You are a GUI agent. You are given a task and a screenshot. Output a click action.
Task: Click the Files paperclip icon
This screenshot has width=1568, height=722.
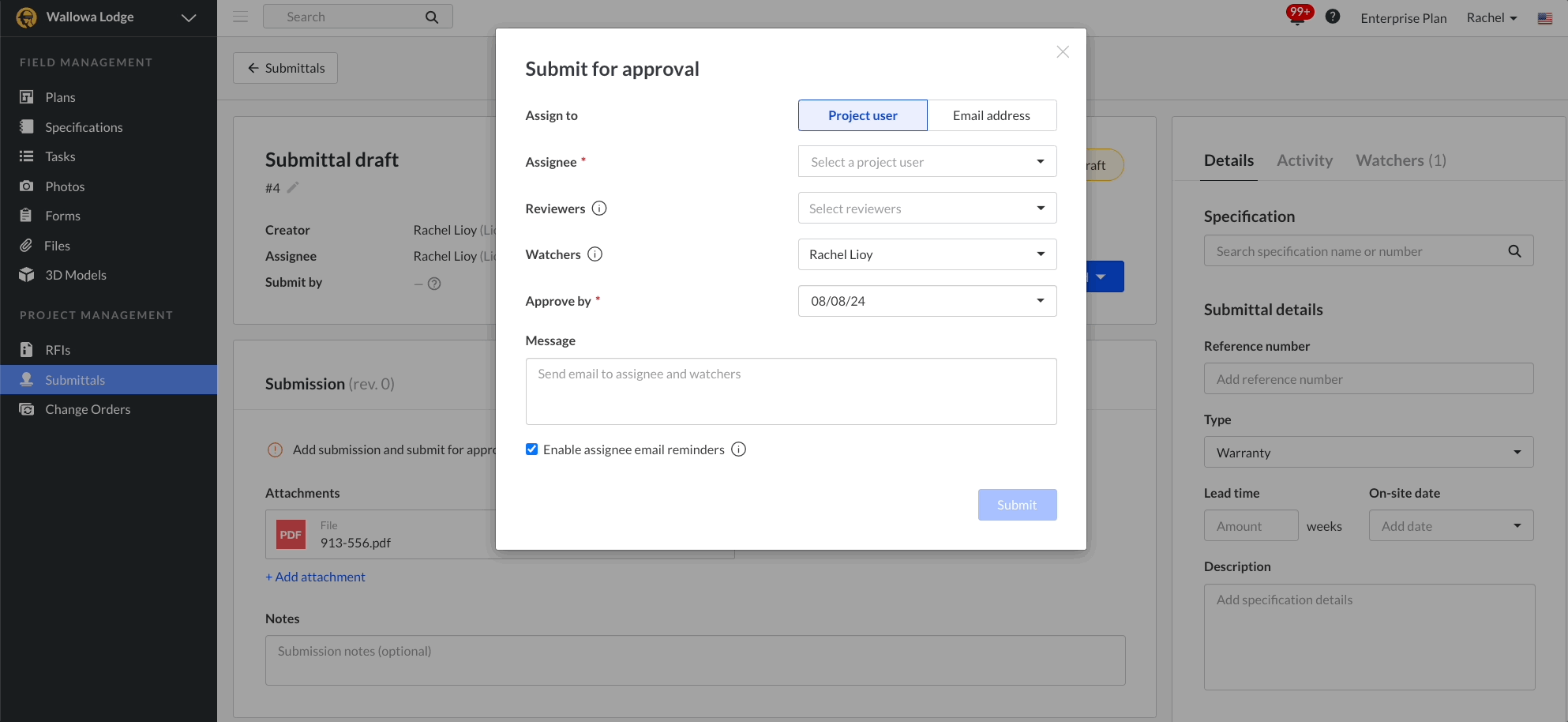click(27, 245)
